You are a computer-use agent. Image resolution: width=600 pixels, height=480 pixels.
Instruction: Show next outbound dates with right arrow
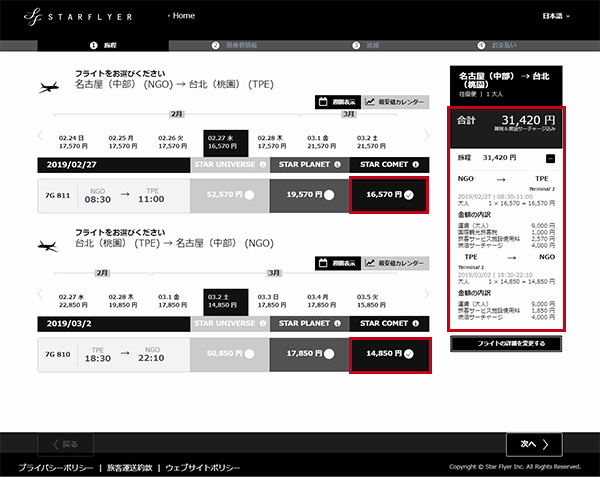tap(428, 140)
